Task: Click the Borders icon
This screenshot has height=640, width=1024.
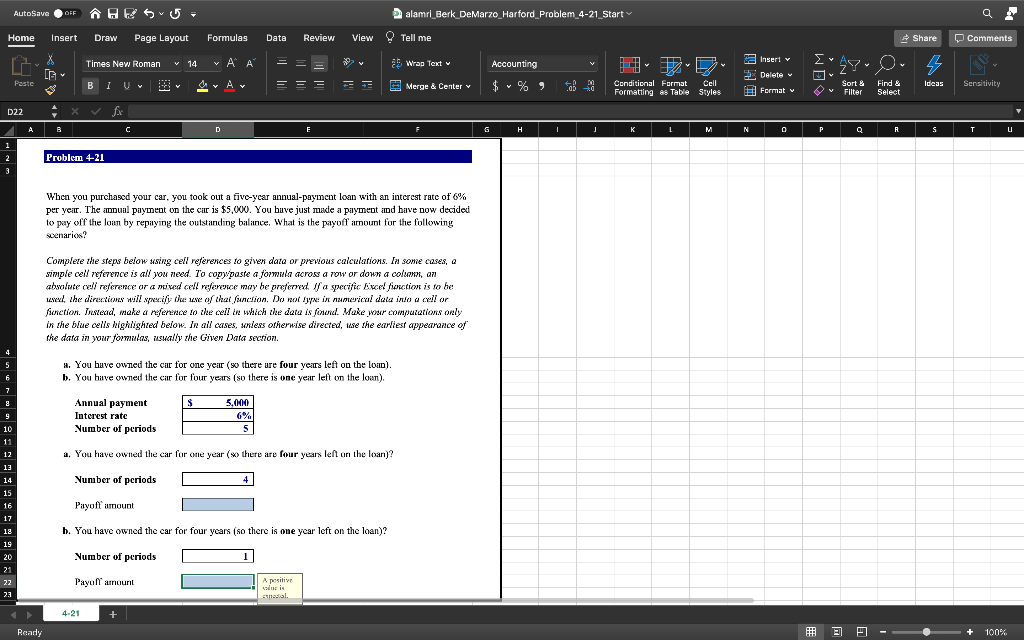Action: (165, 86)
